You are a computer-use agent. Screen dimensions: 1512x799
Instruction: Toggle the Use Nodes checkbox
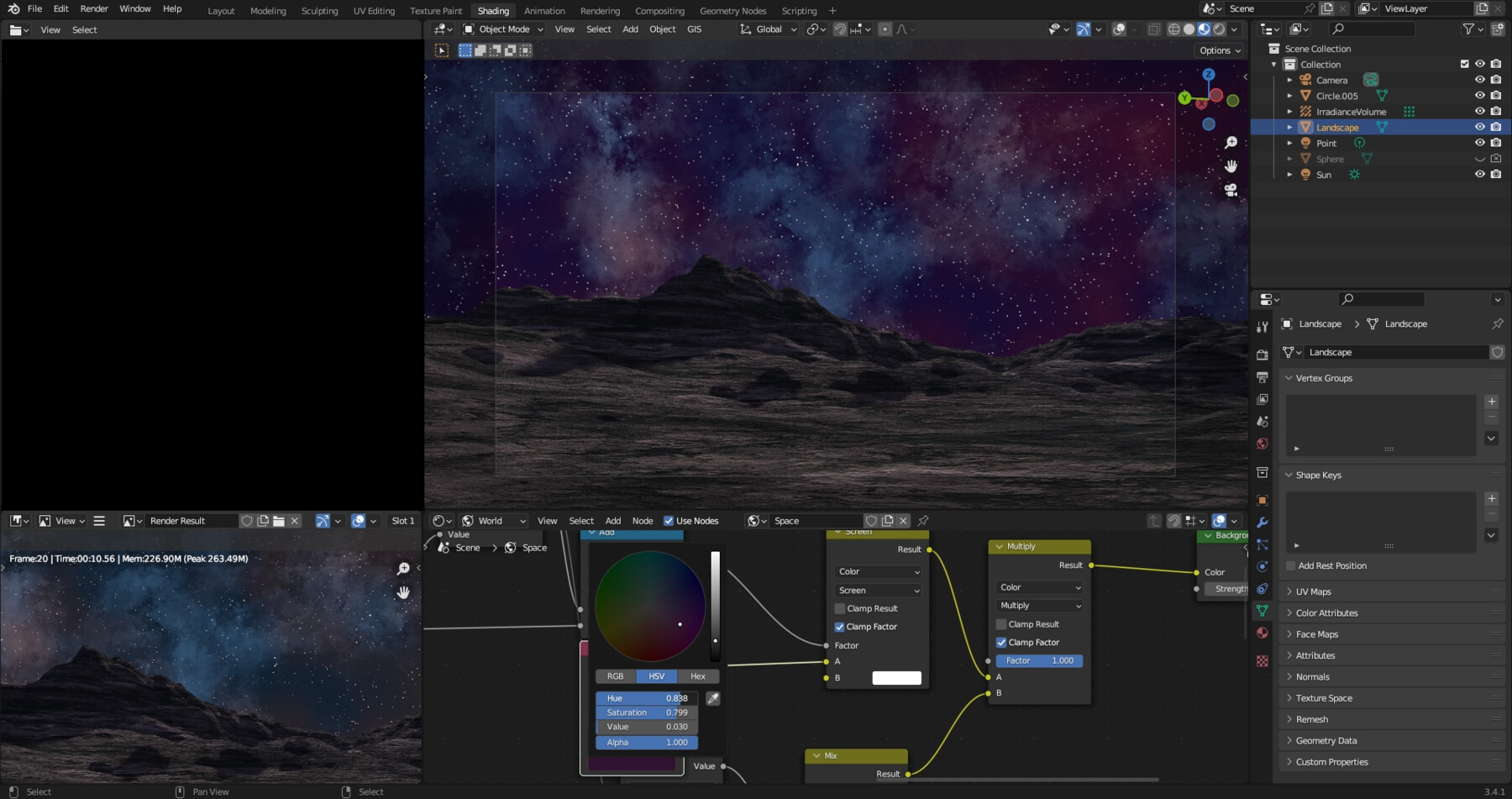coord(669,521)
